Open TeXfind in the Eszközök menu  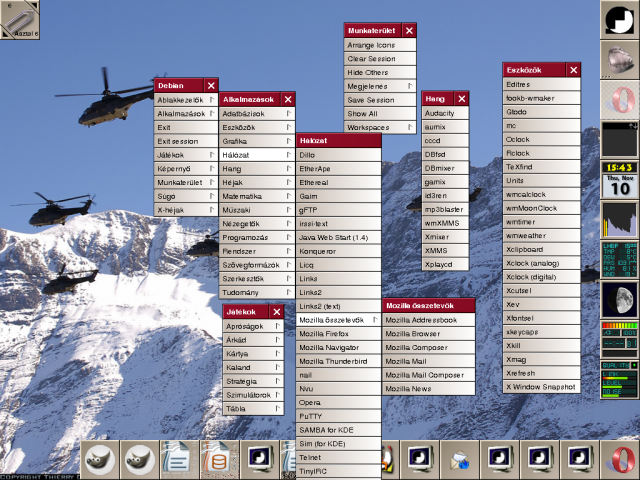542,167
